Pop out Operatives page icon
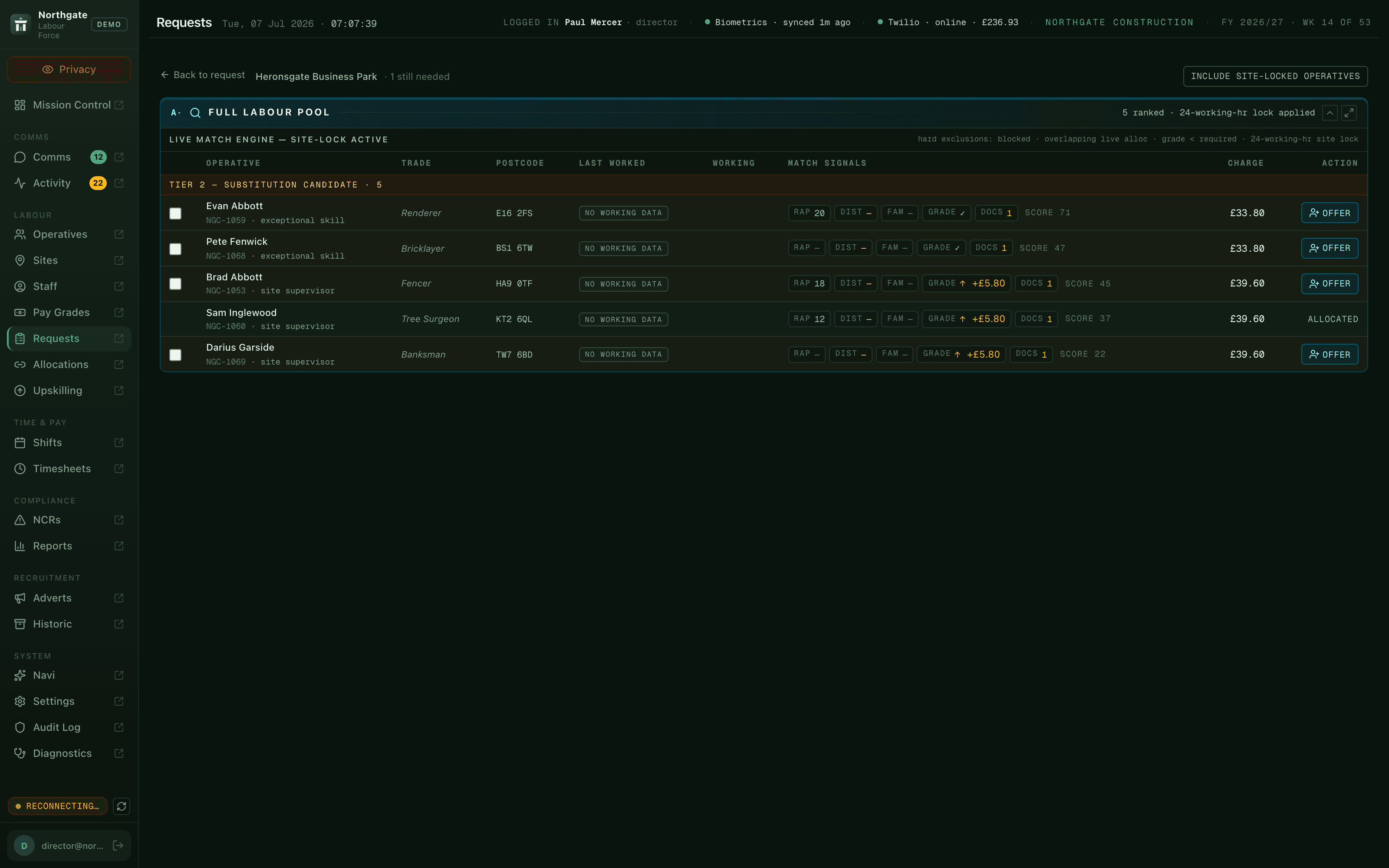The width and height of the screenshot is (1389, 868). (119, 234)
